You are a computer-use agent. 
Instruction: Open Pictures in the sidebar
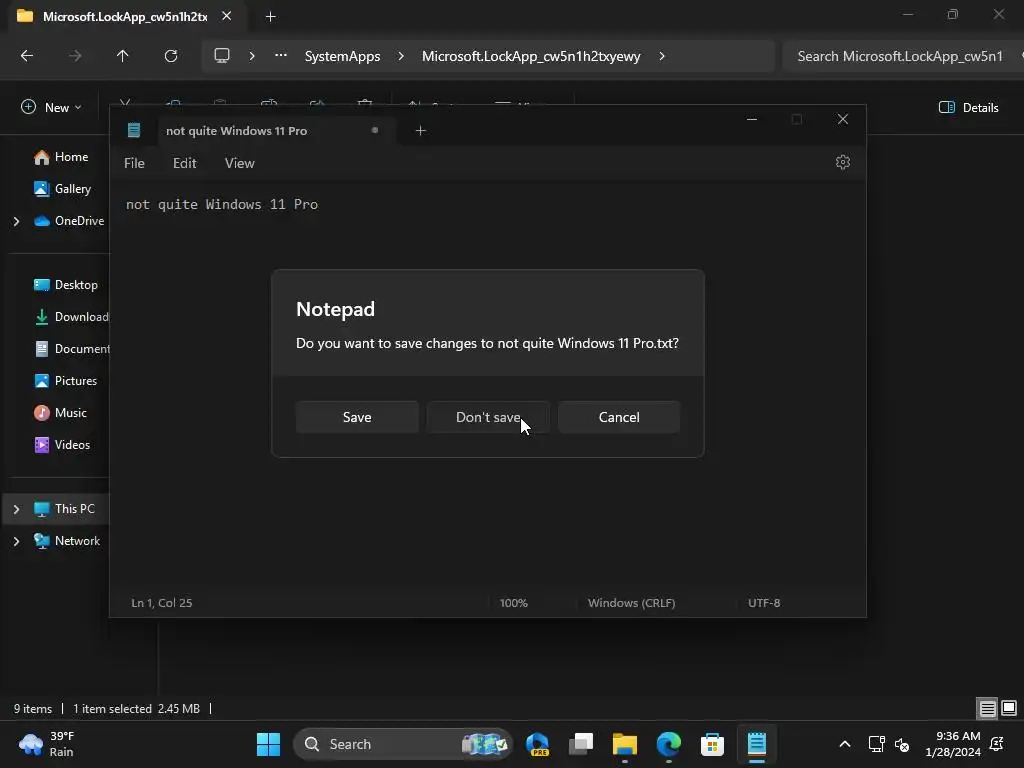click(66, 381)
